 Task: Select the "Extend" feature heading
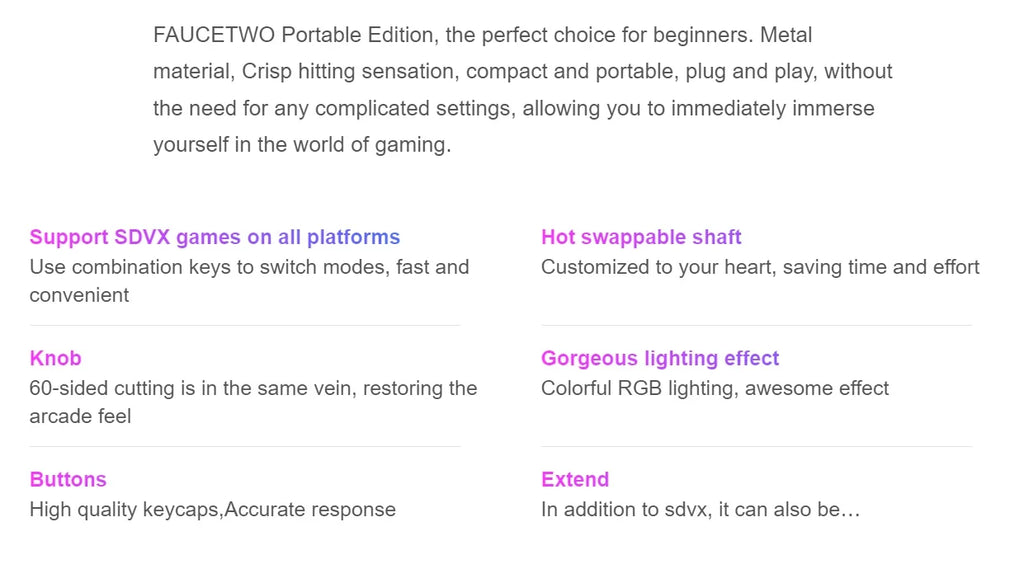click(x=575, y=479)
